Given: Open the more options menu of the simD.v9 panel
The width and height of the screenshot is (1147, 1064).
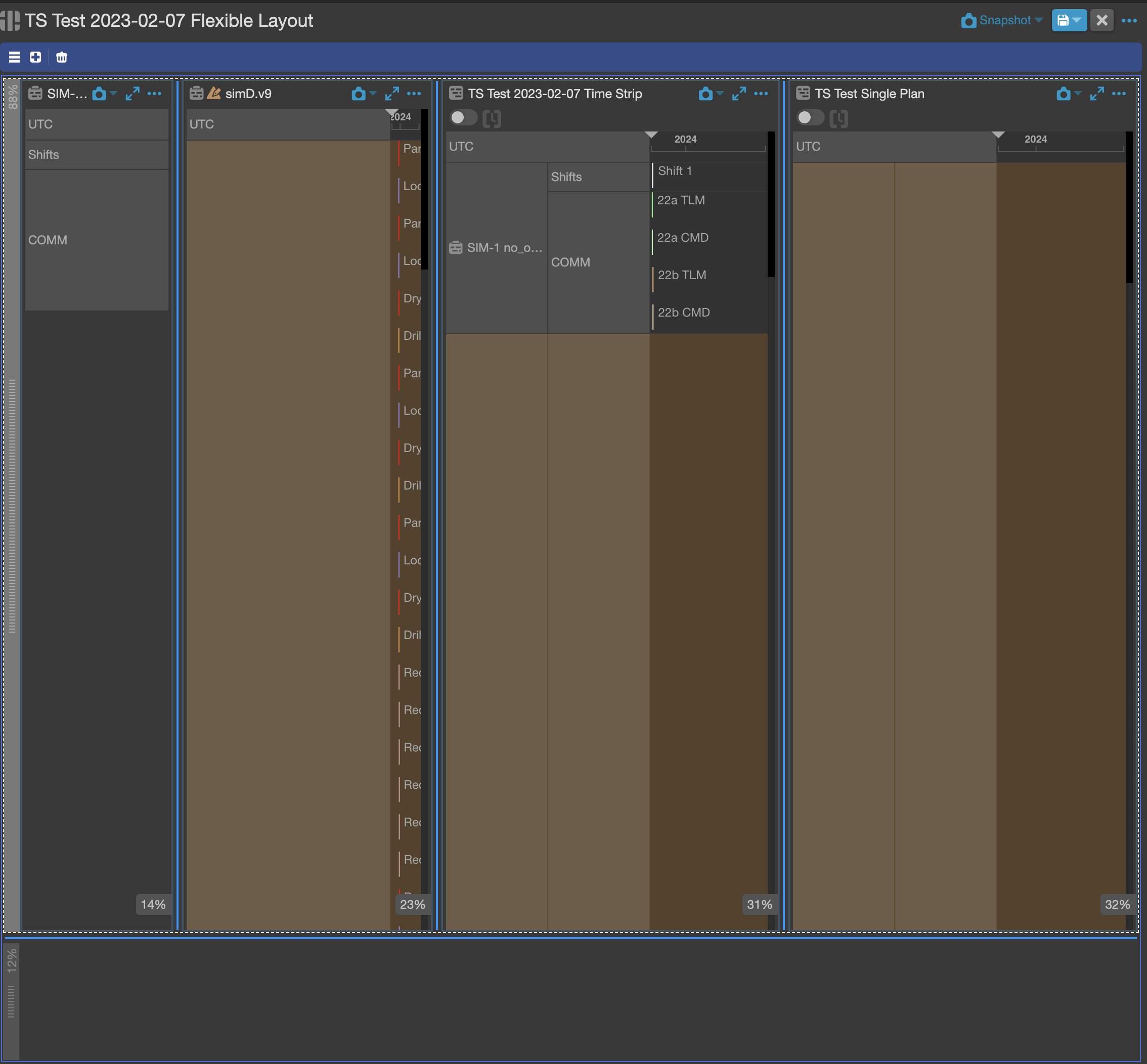Looking at the screenshot, I should click(x=414, y=93).
